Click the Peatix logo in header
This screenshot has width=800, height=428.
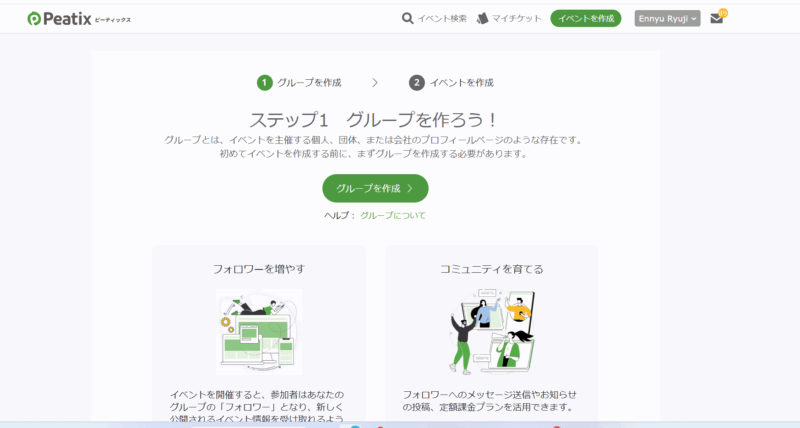(x=78, y=18)
